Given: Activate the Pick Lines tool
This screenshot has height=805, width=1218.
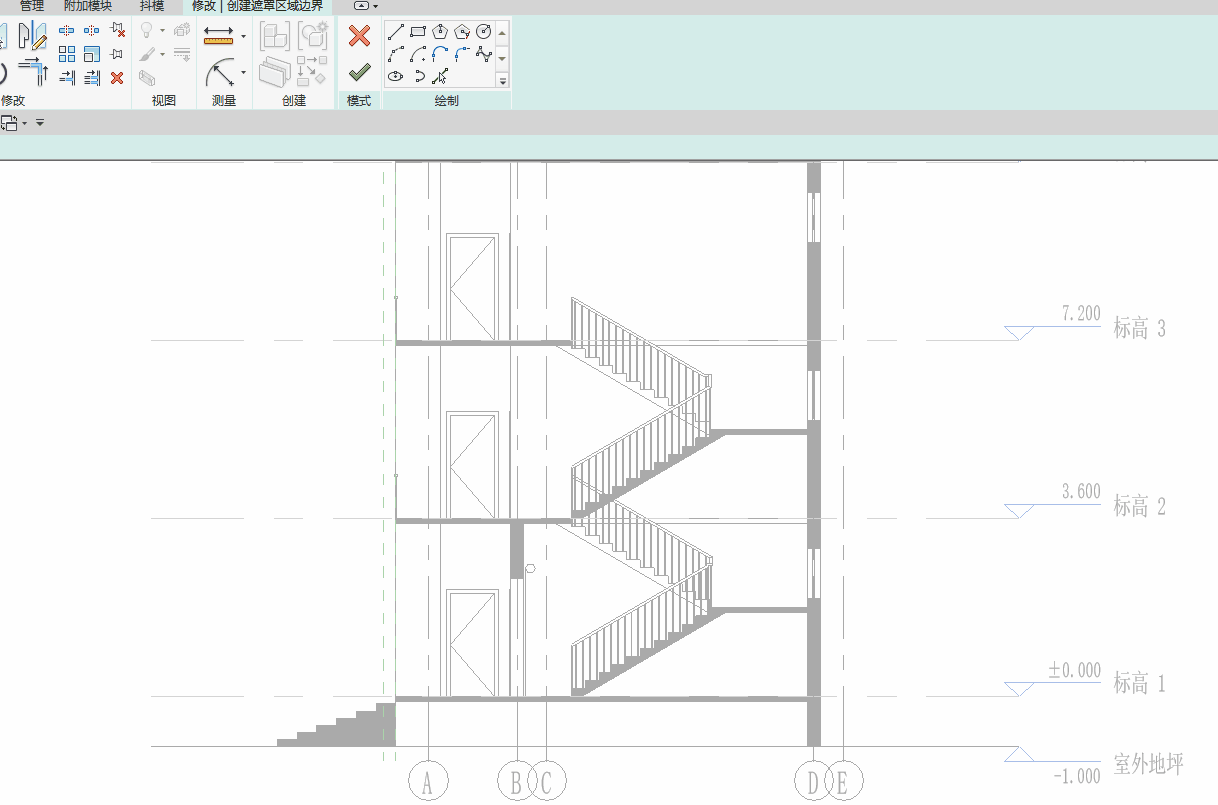Looking at the screenshot, I should [x=439, y=76].
